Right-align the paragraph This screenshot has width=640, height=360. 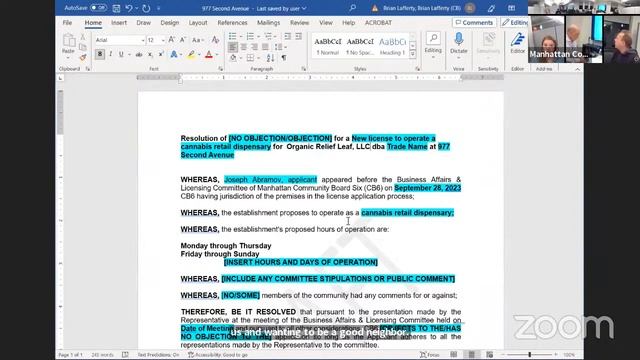click(x=254, y=47)
